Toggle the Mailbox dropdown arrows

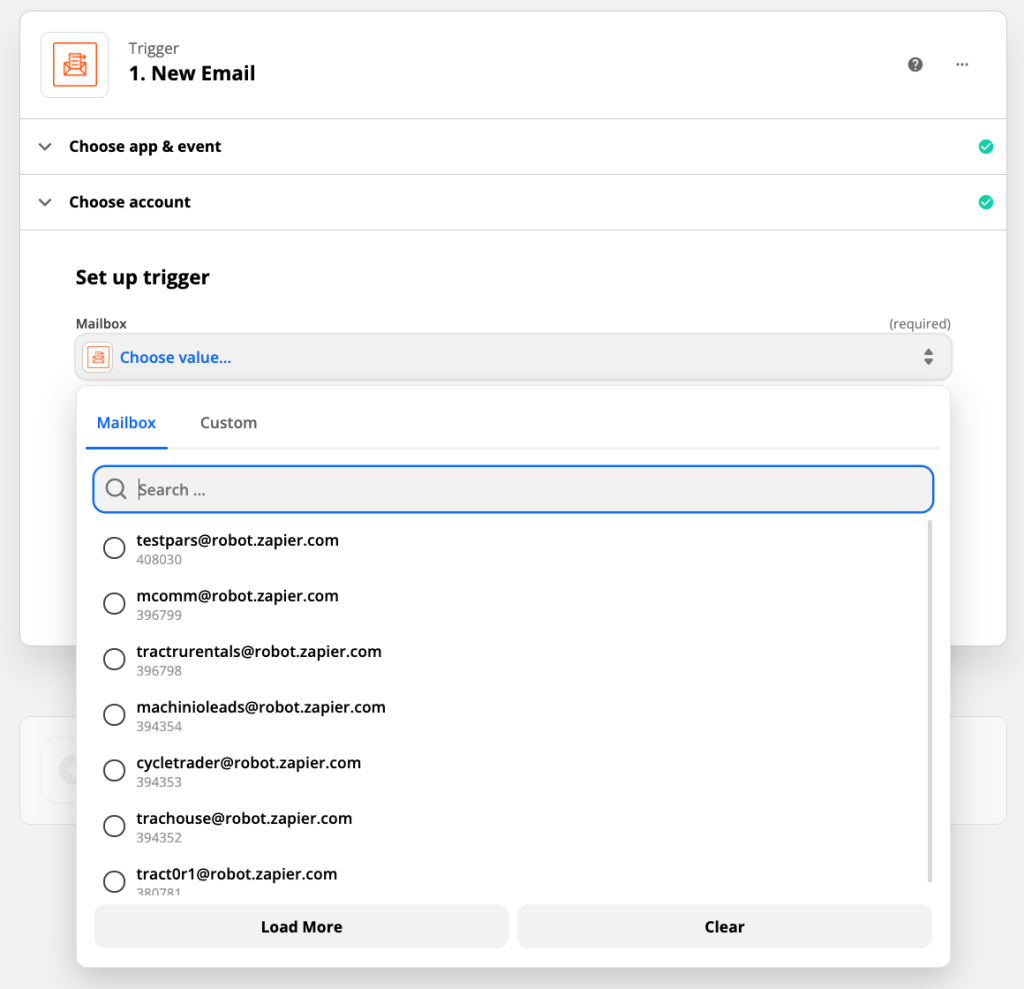[x=928, y=357]
